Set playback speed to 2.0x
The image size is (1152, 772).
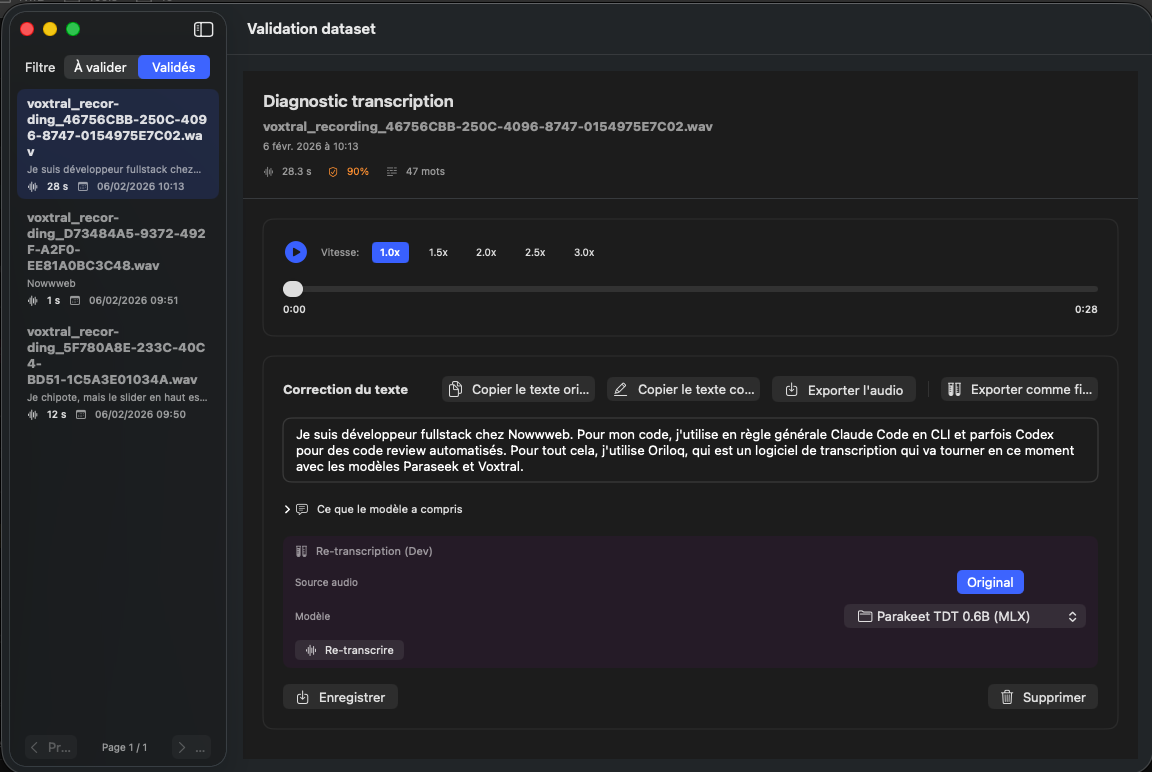pyautogui.click(x=486, y=252)
